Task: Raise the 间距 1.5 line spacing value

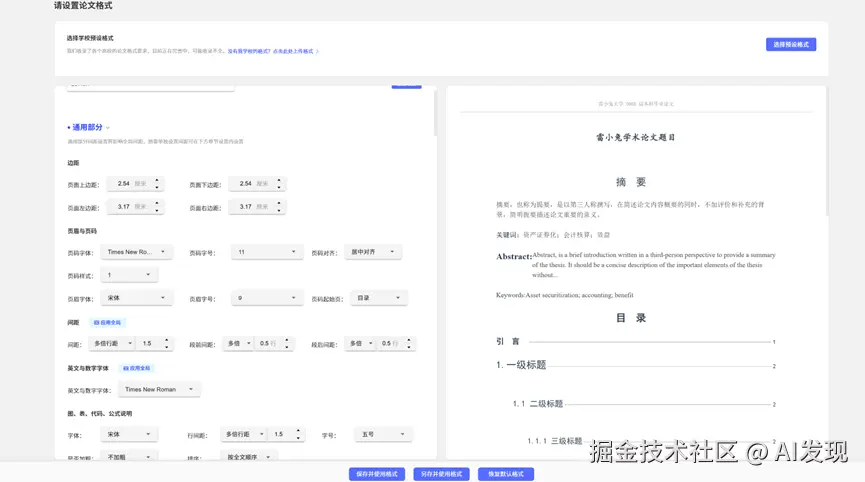Action: (167, 340)
